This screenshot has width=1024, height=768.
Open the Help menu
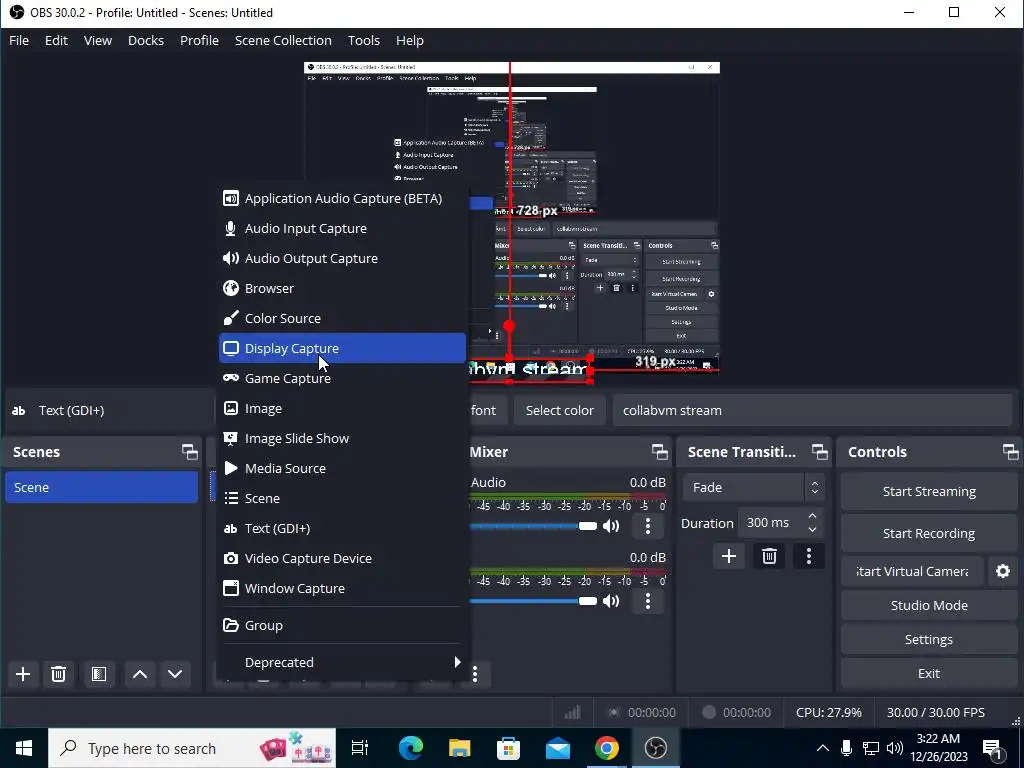[409, 40]
